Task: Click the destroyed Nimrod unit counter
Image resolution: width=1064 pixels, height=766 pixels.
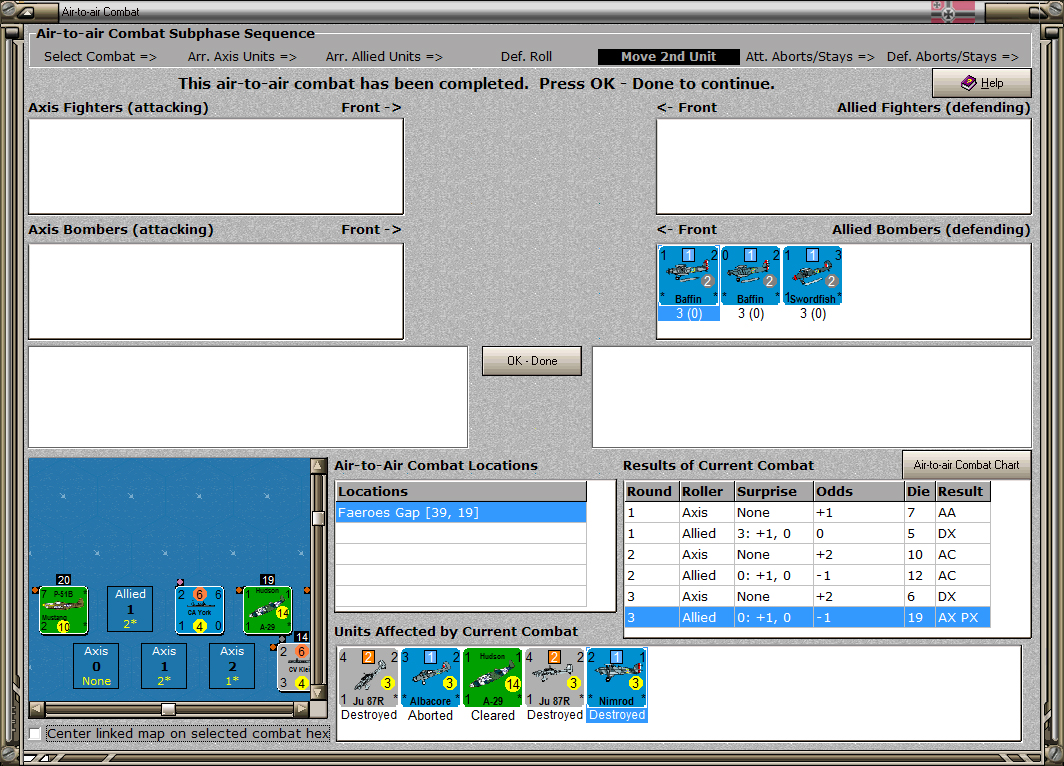Action: click(x=616, y=678)
